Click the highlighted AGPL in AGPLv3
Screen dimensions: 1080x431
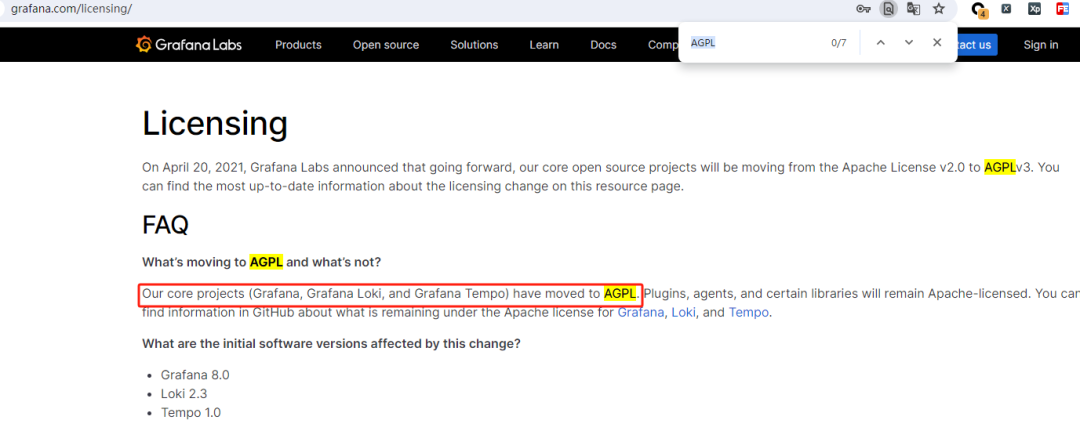[x=999, y=167]
